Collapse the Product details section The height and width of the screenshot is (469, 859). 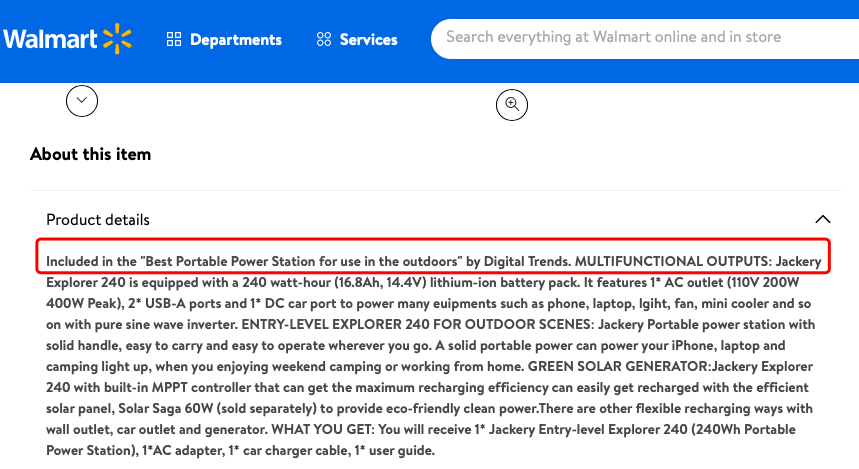click(x=822, y=220)
